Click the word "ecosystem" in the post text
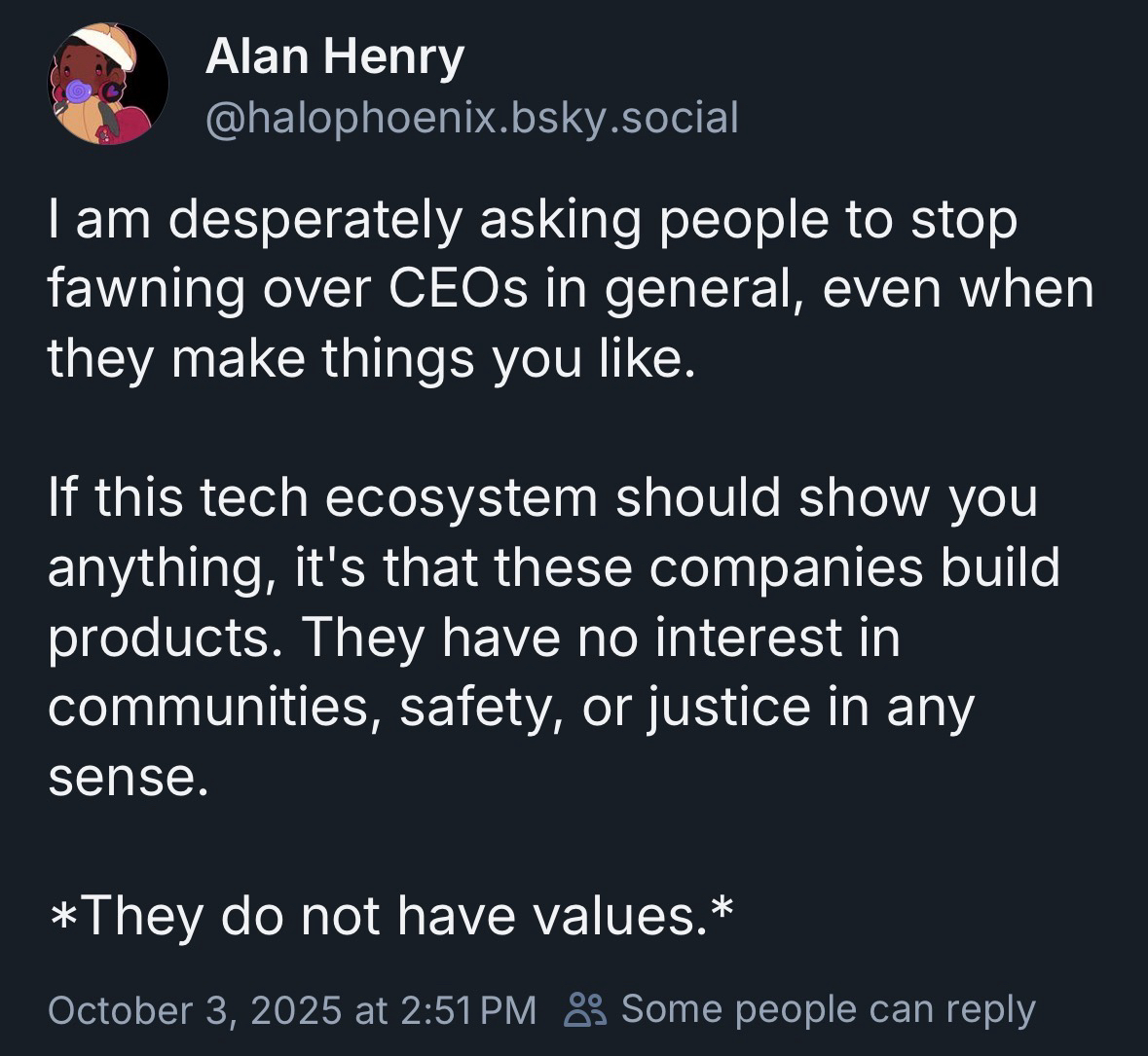This screenshot has width=1148, height=1056. (x=459, y=497)
